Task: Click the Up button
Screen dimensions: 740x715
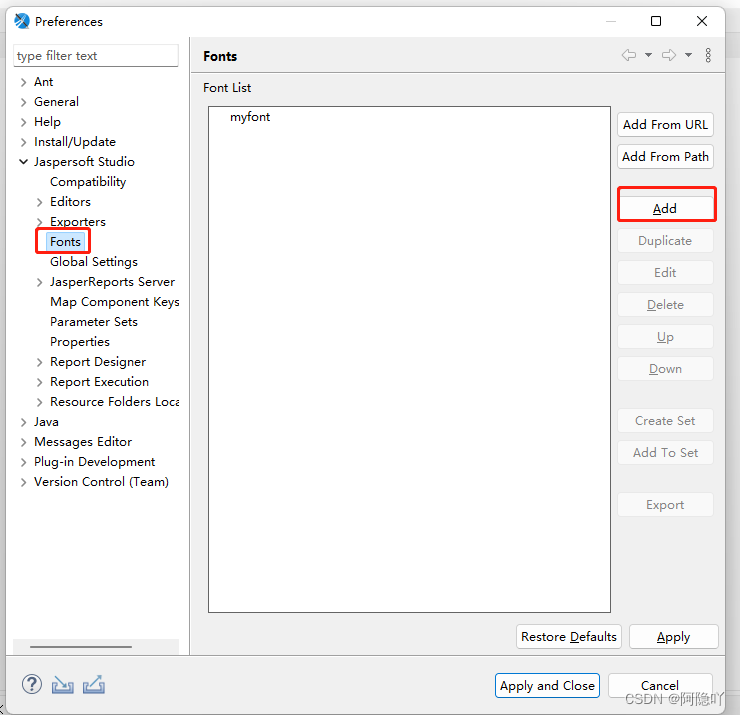Action: coord(665,336)
